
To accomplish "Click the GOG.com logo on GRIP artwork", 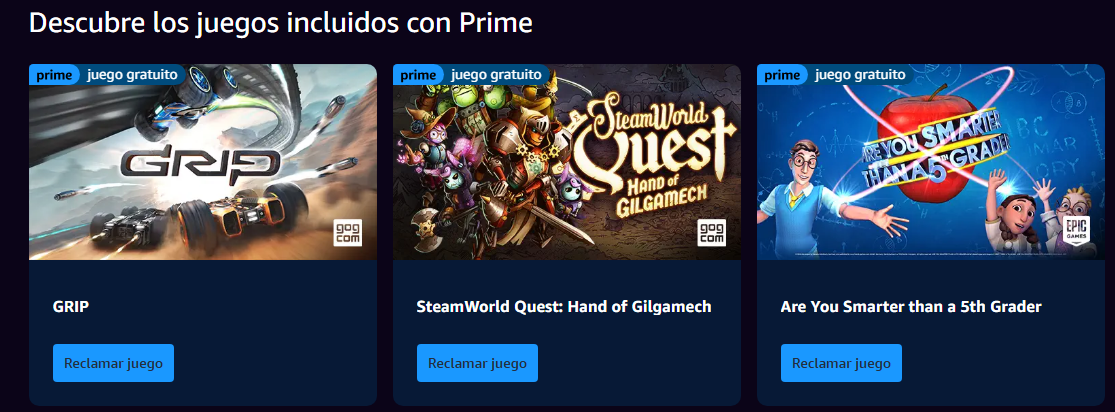I will (x=348, y=233).
